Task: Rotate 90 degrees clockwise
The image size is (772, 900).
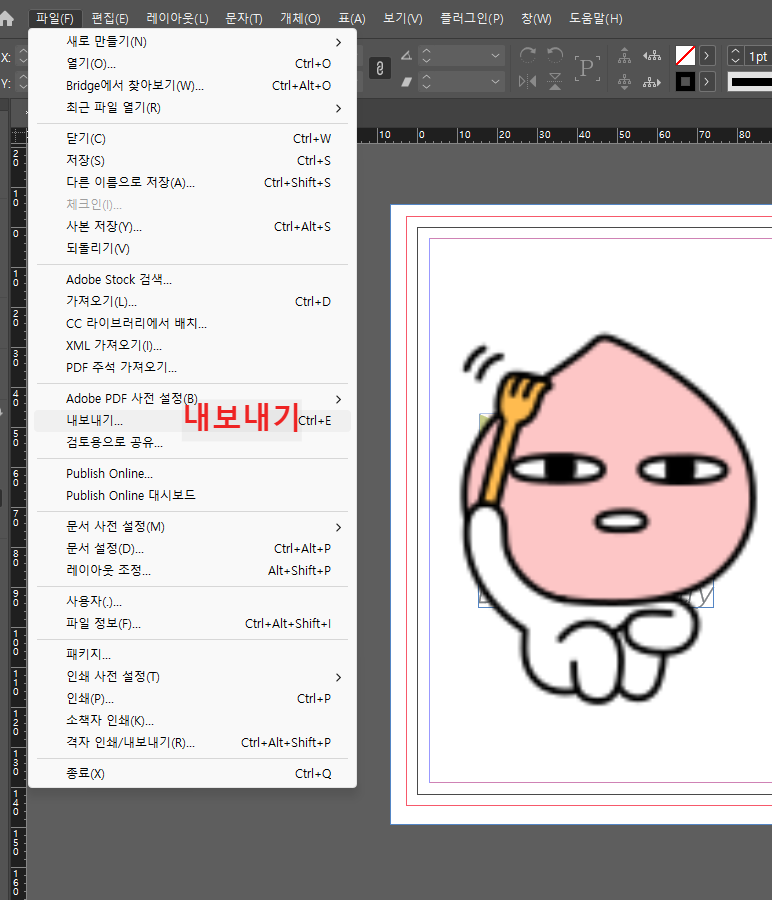Action: click(x=527, y=56)
